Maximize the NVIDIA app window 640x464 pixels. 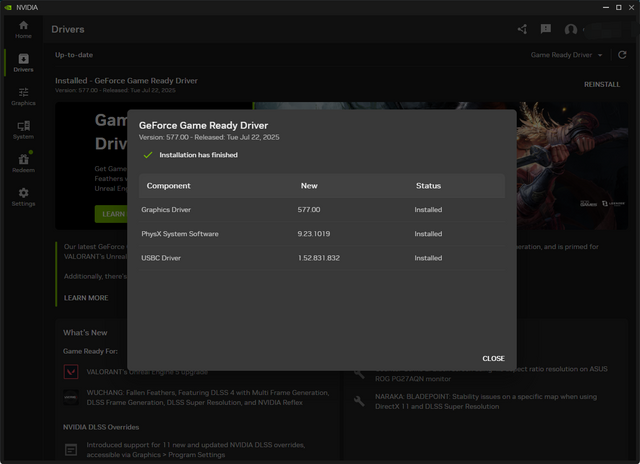coord(618,7)
